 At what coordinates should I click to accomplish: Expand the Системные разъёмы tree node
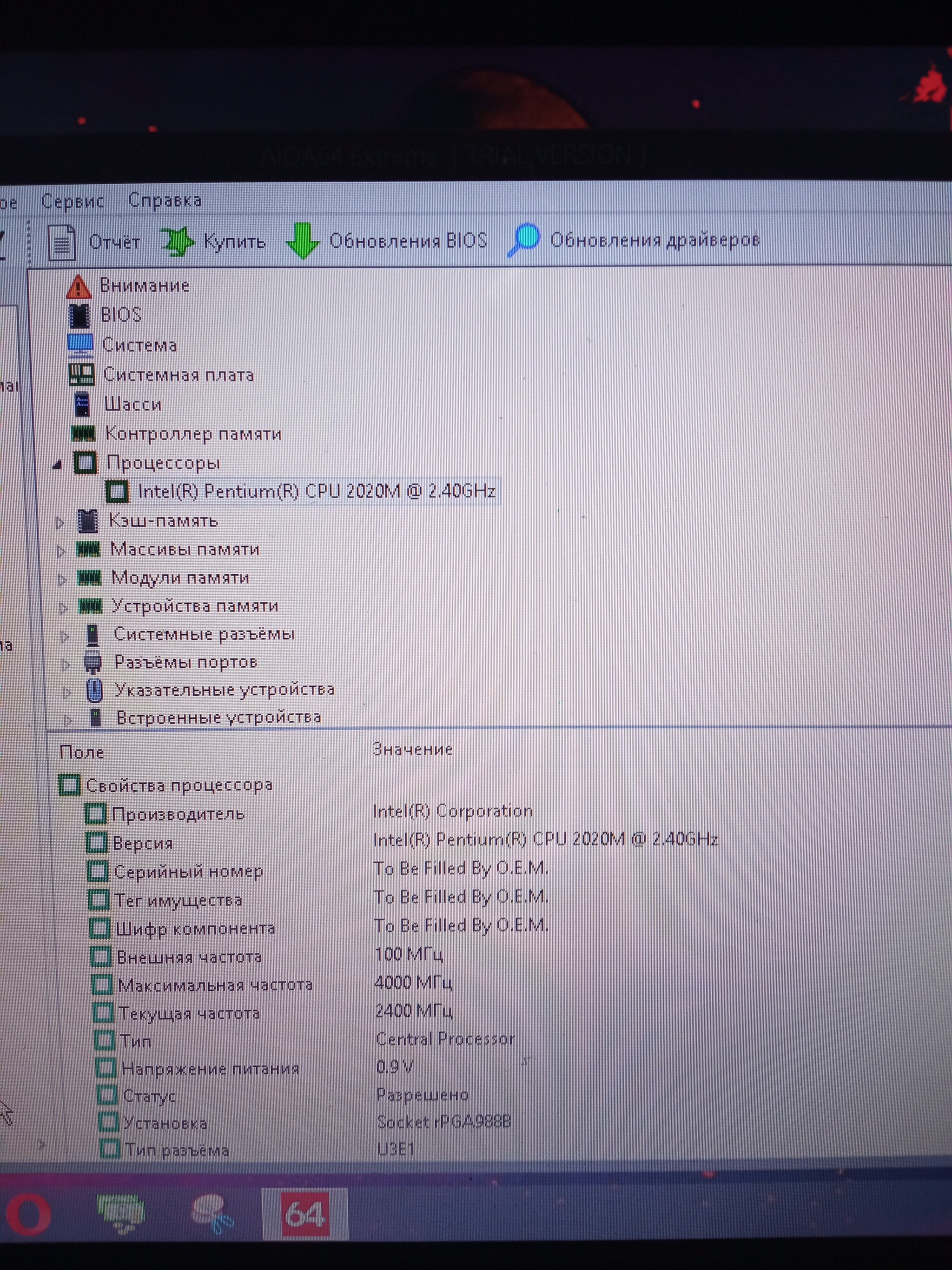click(x=65, y=637)
